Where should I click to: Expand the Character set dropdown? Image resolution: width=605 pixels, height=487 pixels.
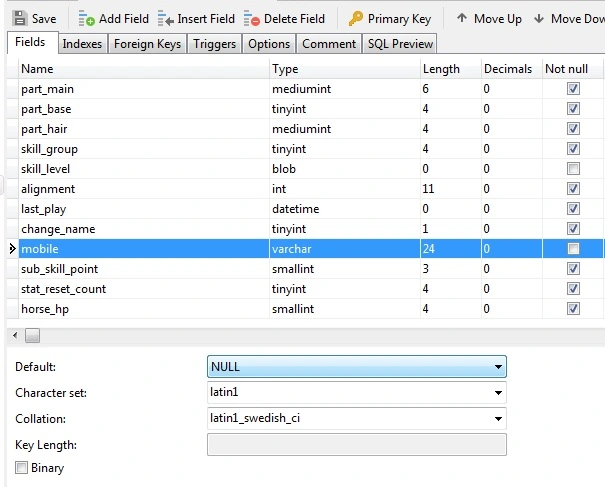tap(498, 392)
